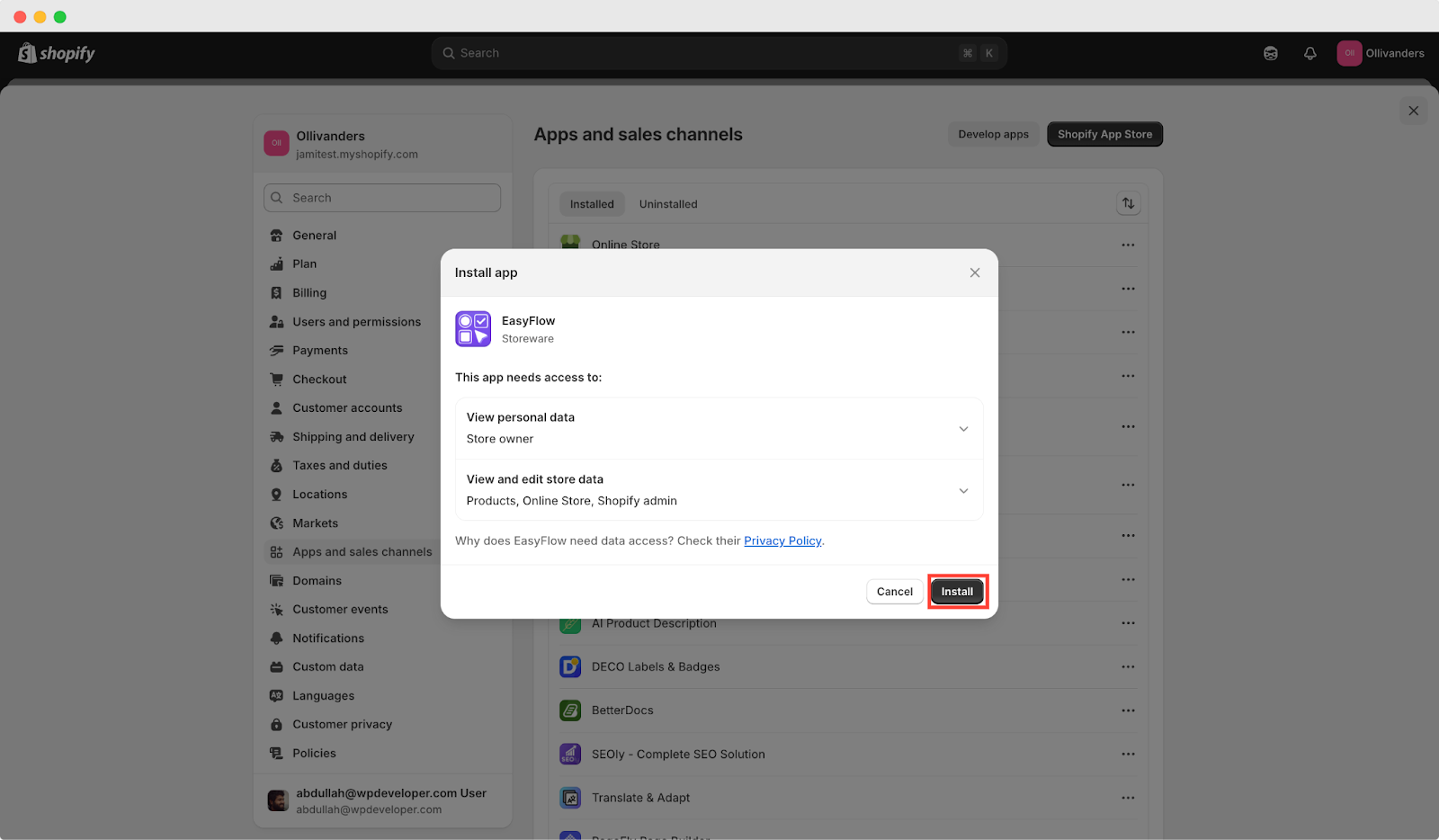Open the Shopify App Store

tap(1104, 134)
